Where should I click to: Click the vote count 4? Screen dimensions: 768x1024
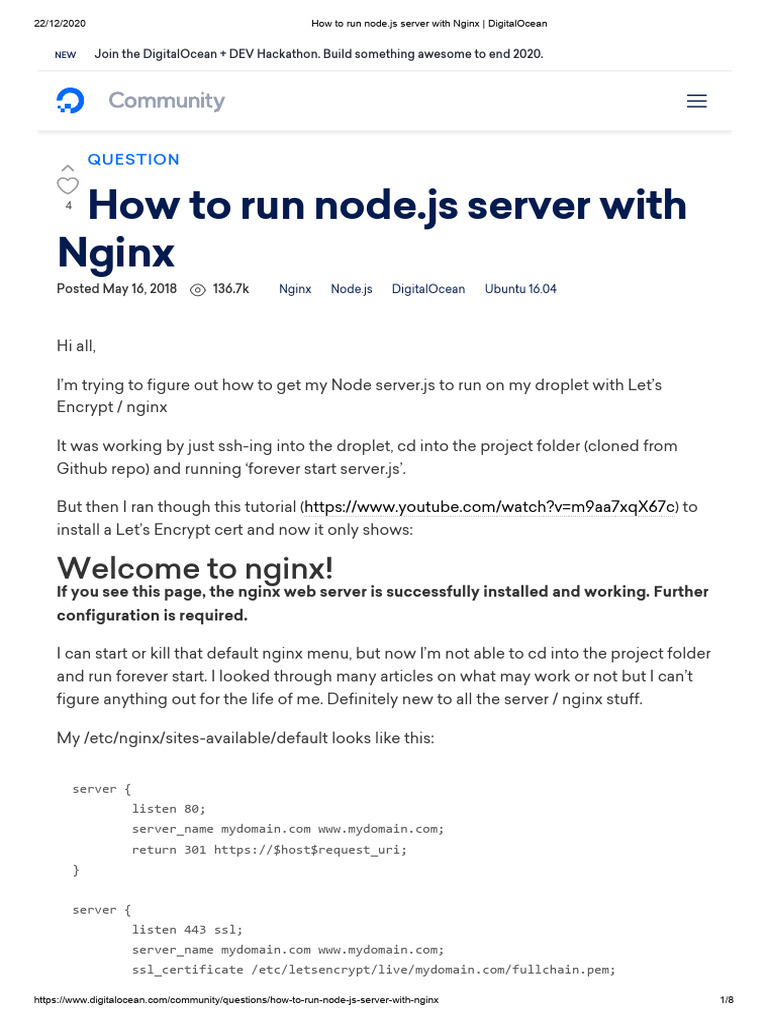click(x=68, y=206)
